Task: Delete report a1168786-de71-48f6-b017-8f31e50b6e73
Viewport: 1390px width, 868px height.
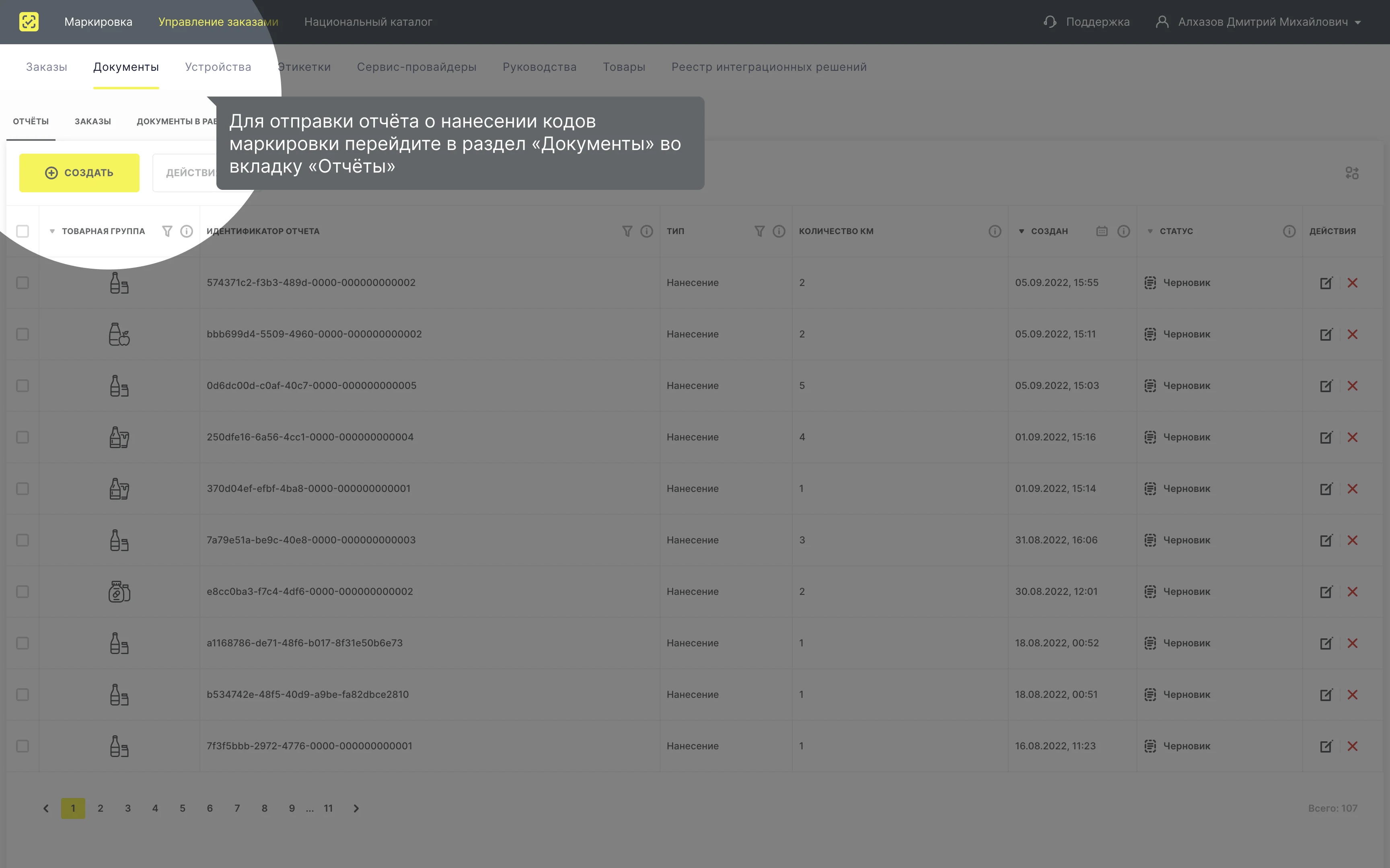Action: tap(1353, 643)
